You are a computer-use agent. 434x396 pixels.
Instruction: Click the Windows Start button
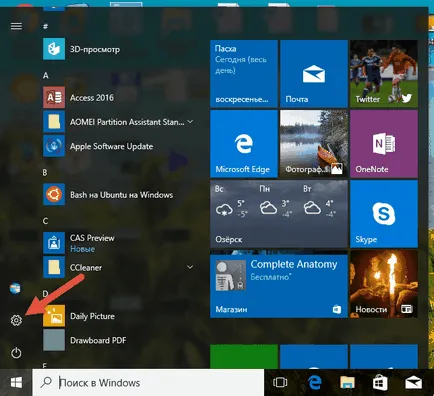[x=16, y=383]
